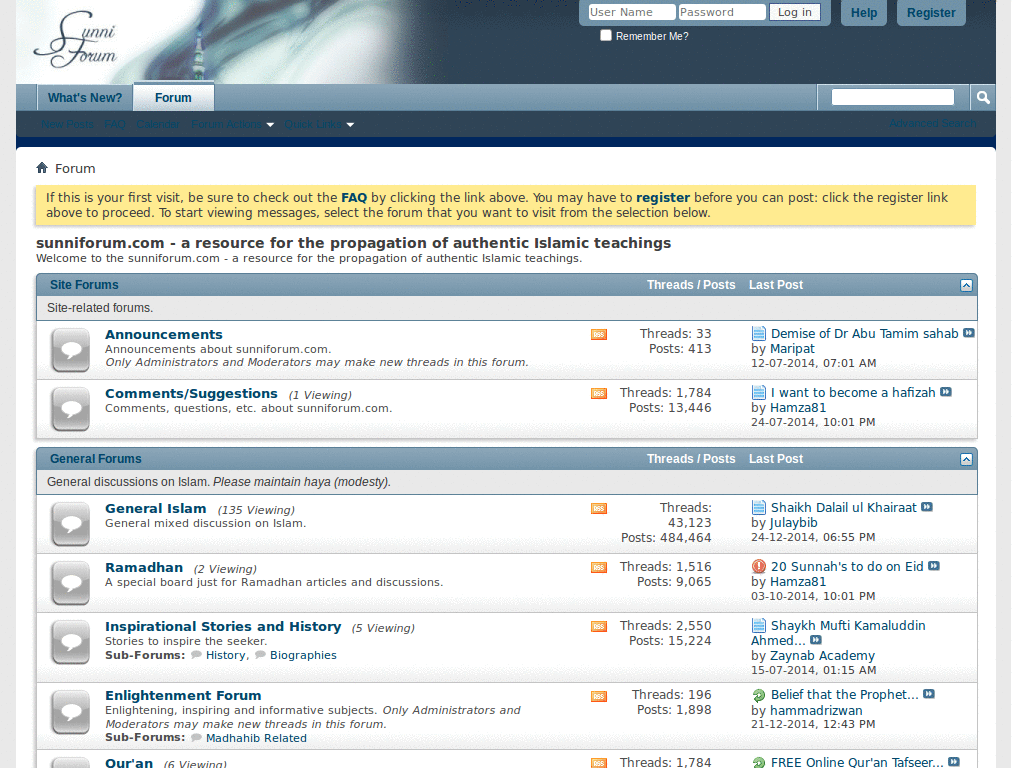
Task: Click the Announcements forum status icon
Action: (71, 350)
